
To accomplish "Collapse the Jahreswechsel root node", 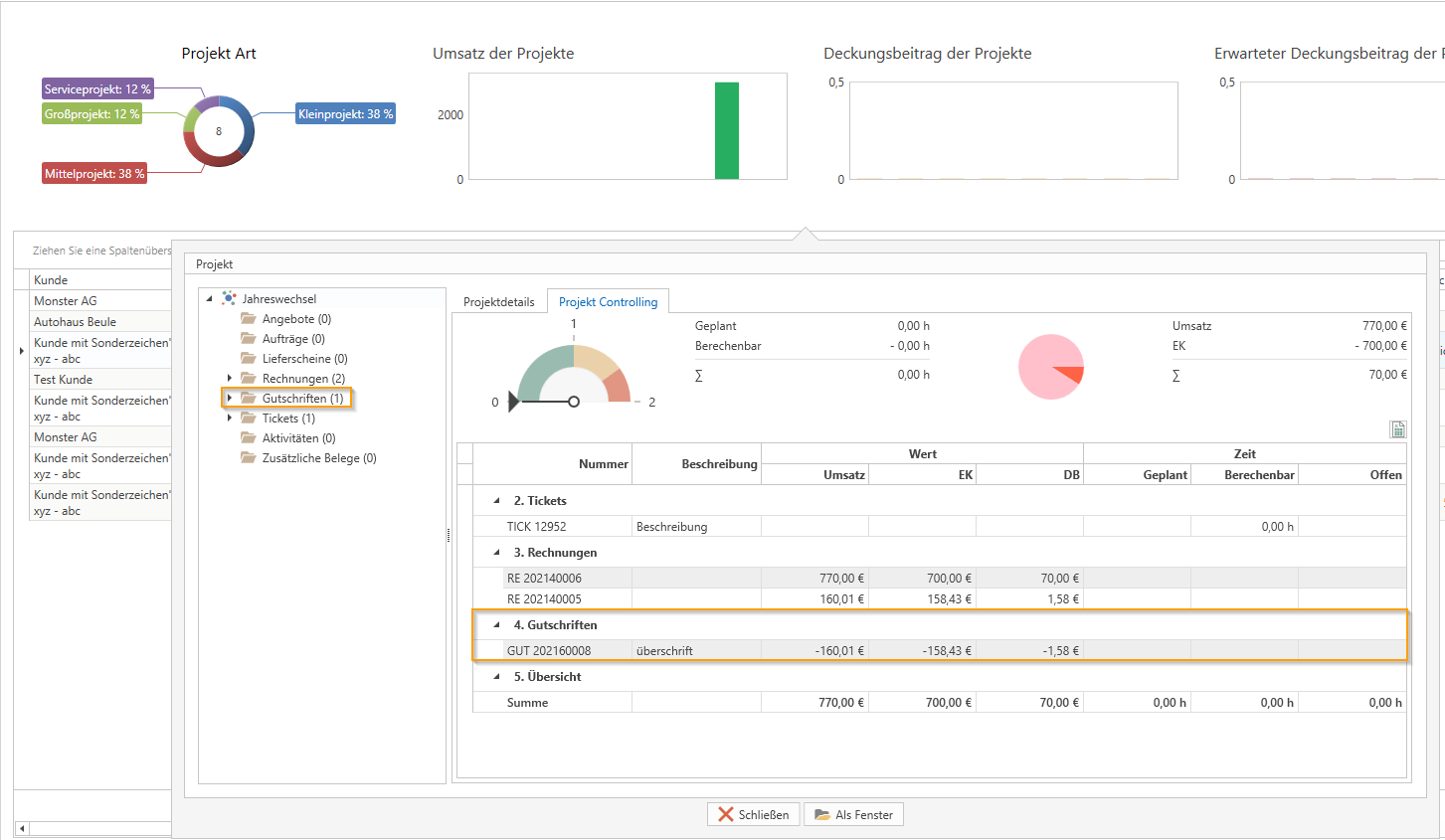I will coord(210,299).
